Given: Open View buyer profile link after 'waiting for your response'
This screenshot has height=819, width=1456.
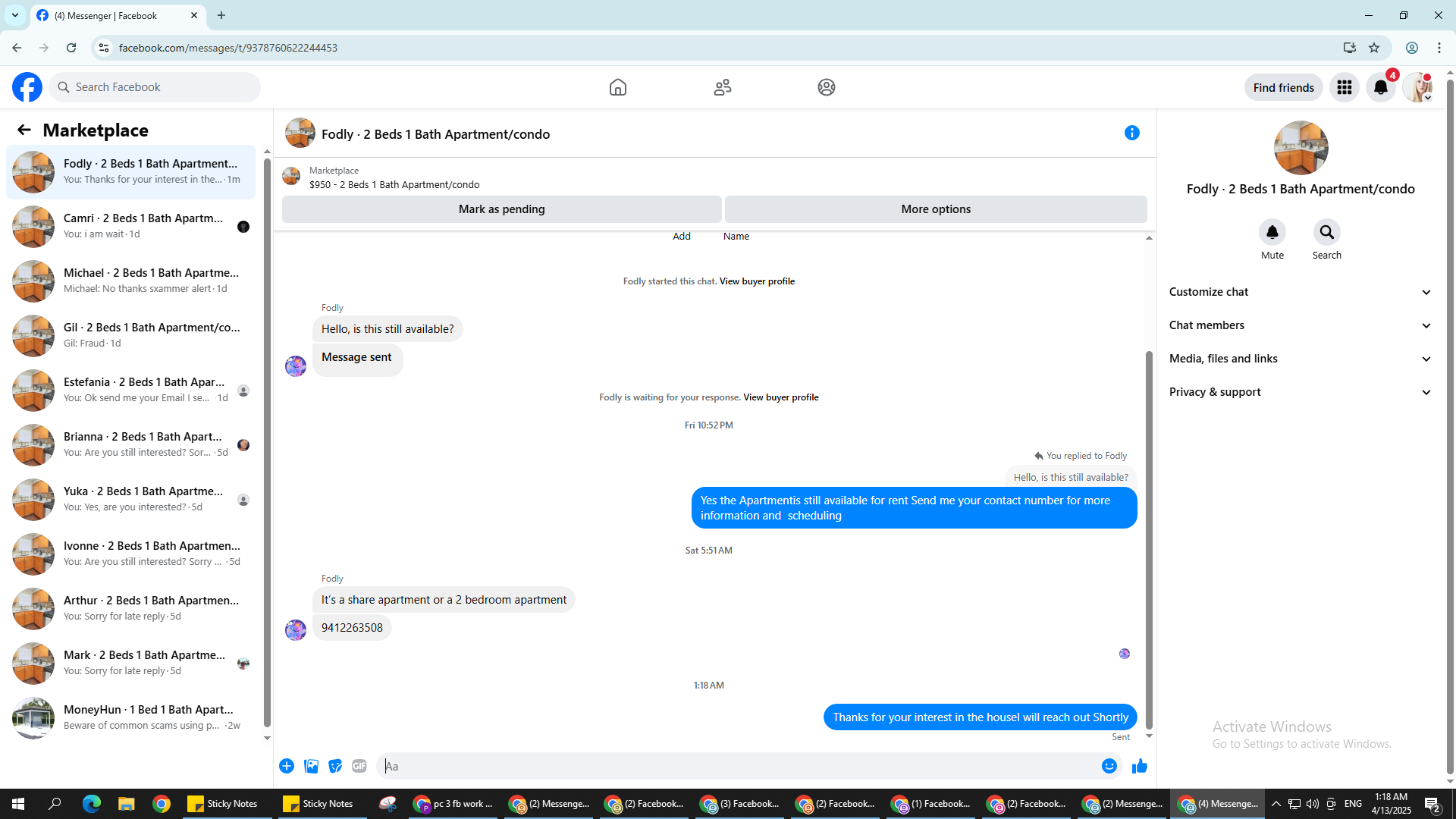Looking at the screenshot, I should [x=781, y=397].
